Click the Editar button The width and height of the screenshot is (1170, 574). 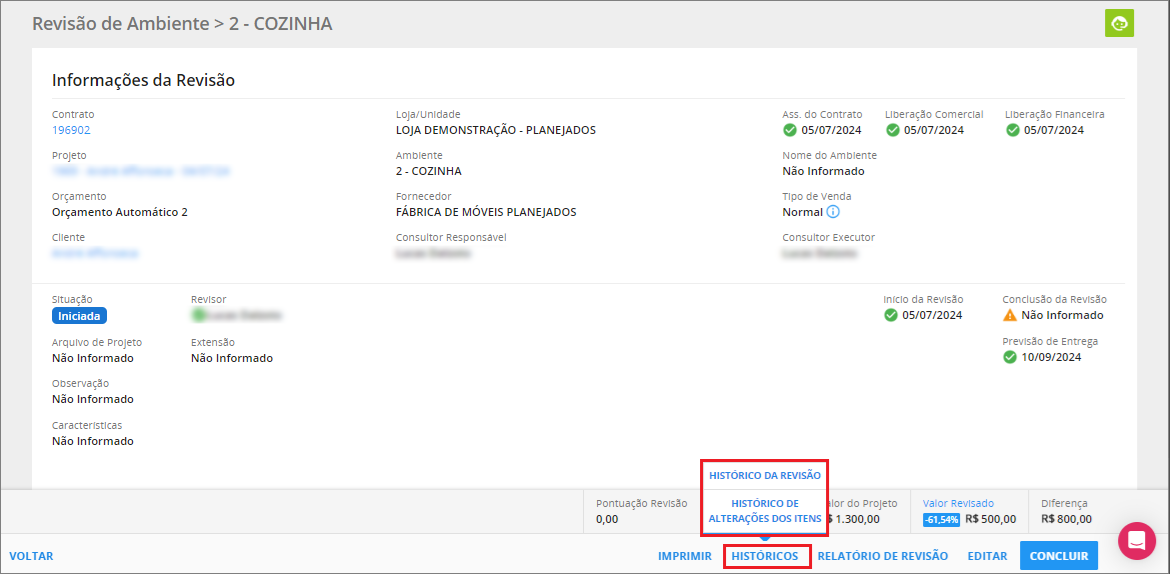[x=987, y=556]
